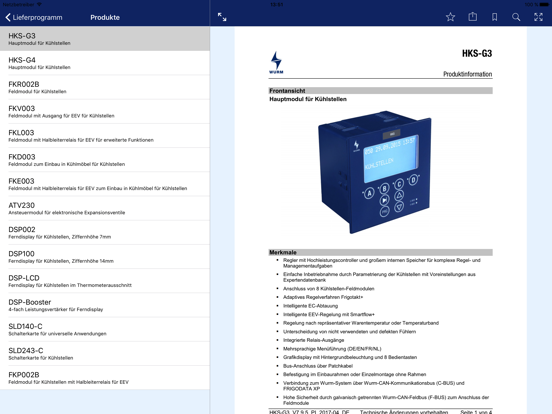Open FKV003 product entry

pyautogui.click(x=105, y=112)
